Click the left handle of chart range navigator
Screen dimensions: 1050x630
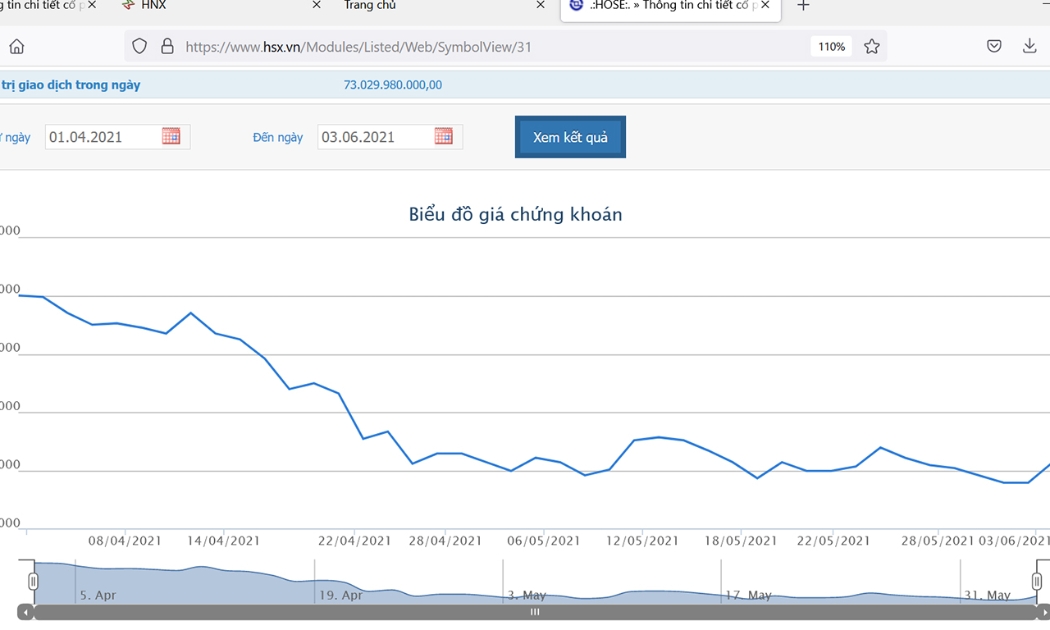click(x=33, y=581)
